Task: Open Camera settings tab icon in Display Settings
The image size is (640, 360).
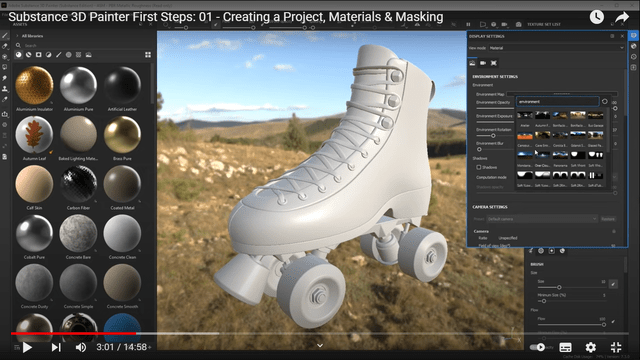Action: [483, 63]
